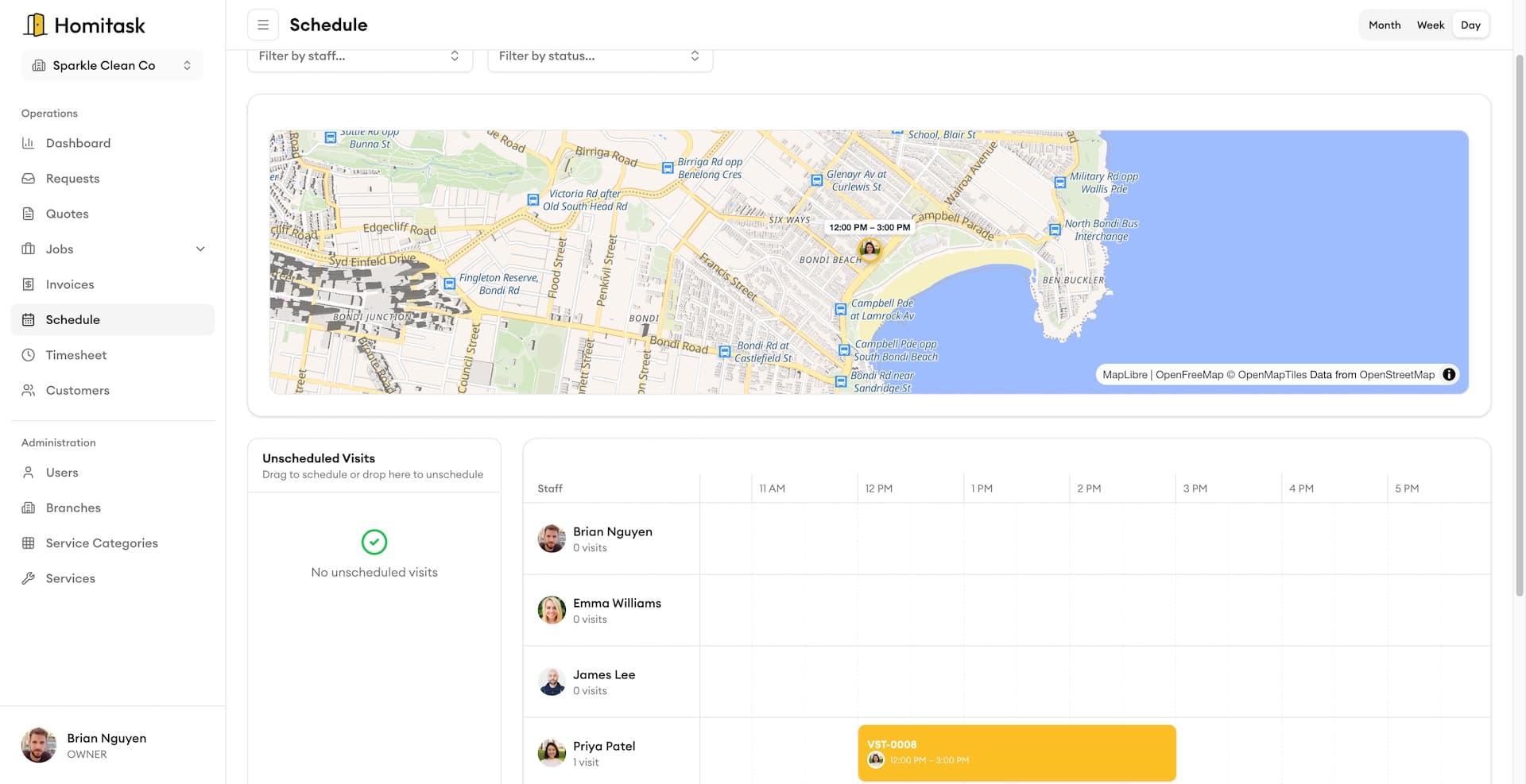Open the Filter by staff dropdown
Screen dimensions: 1526x784
359,56
